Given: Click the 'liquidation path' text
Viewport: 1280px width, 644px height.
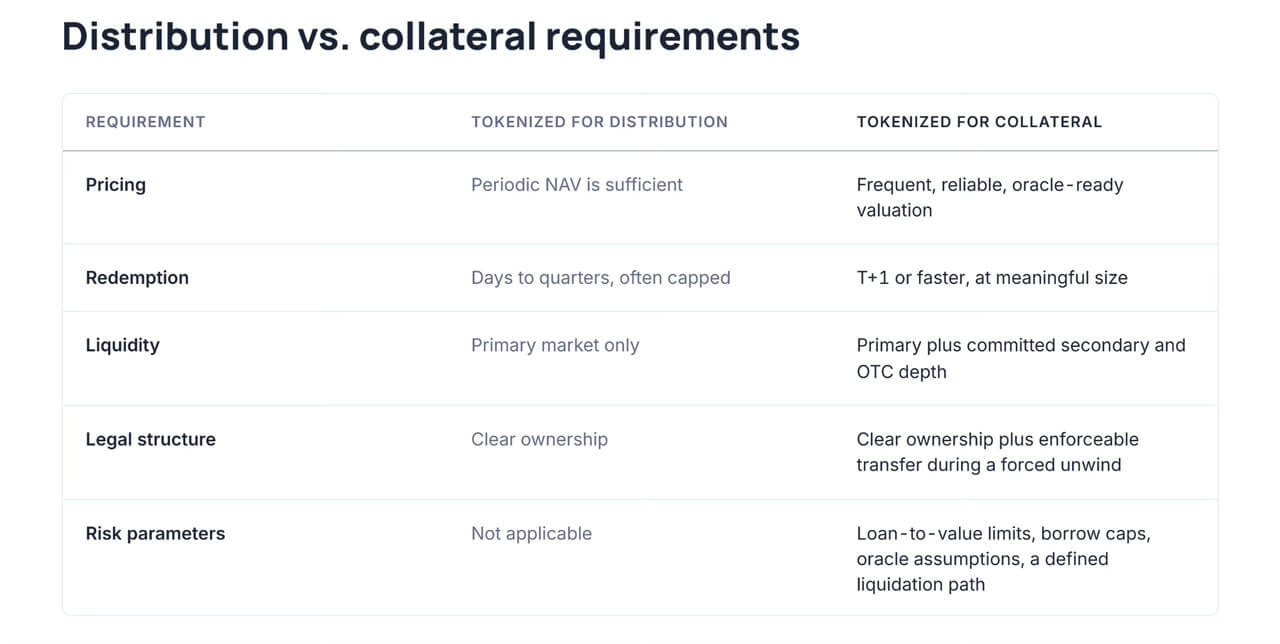Looking at the screenshot, I should click(x=921, y=585).
